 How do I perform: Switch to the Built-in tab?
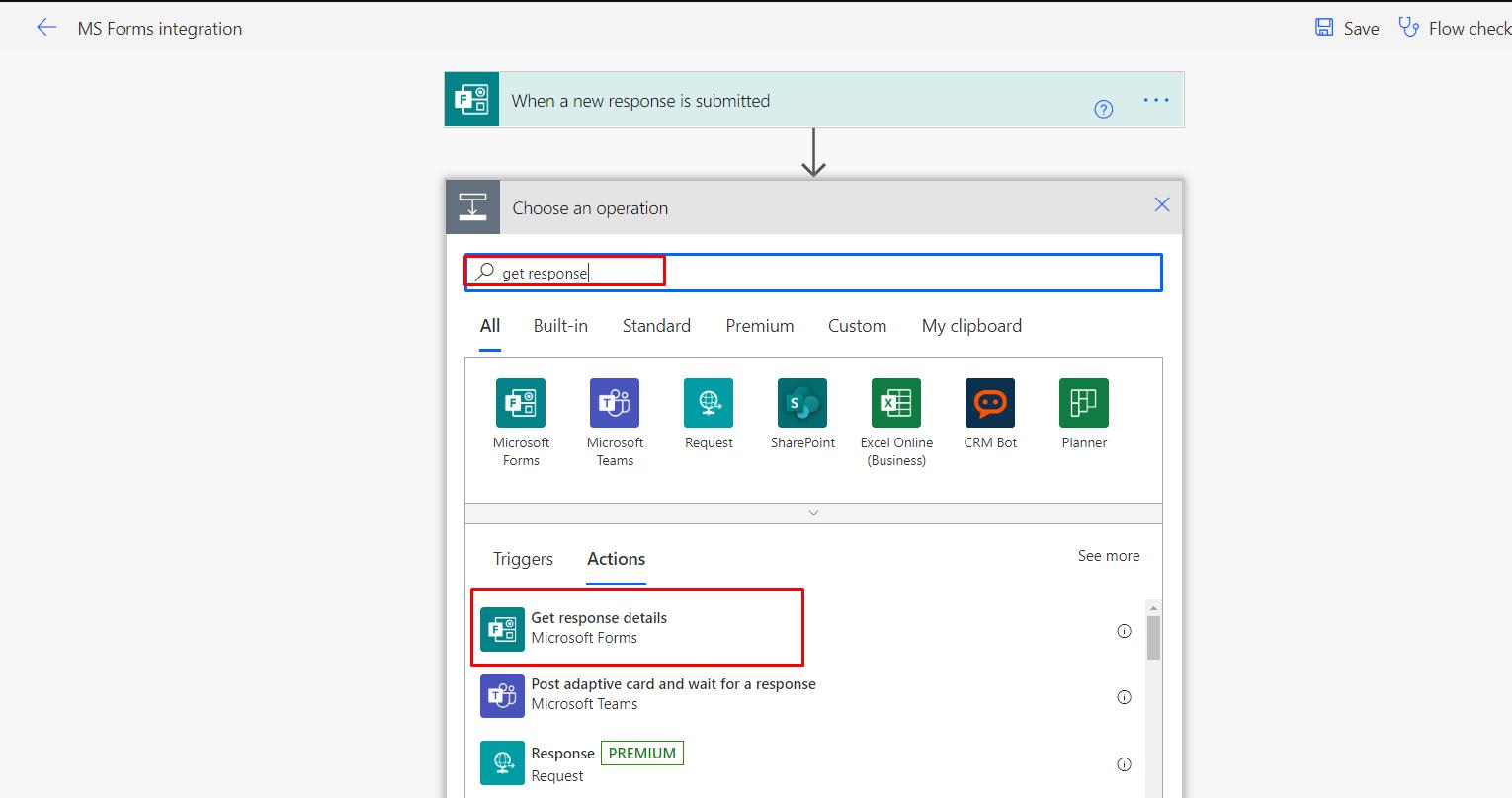click(560, 326)
